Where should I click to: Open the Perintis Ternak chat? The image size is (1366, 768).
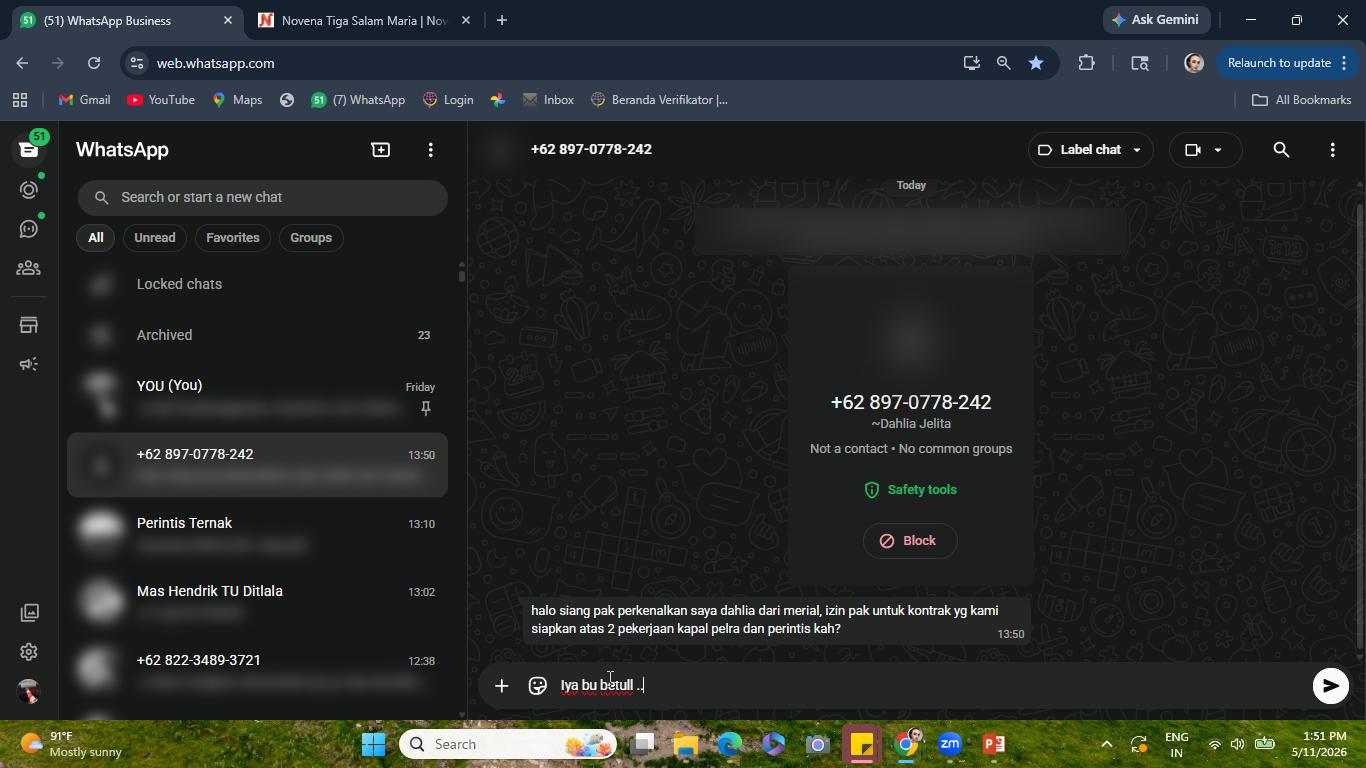(257, 534)
